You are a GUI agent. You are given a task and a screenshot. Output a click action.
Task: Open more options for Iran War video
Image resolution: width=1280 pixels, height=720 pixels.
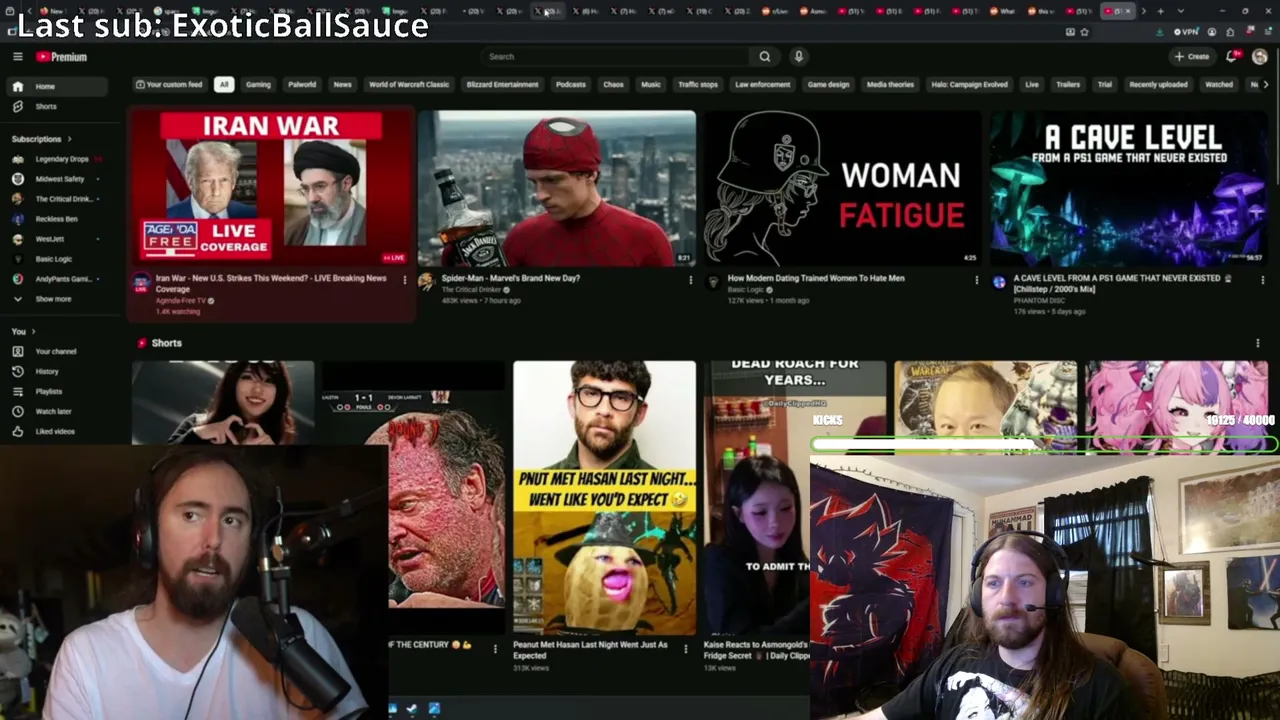click(x=404, y=280)
